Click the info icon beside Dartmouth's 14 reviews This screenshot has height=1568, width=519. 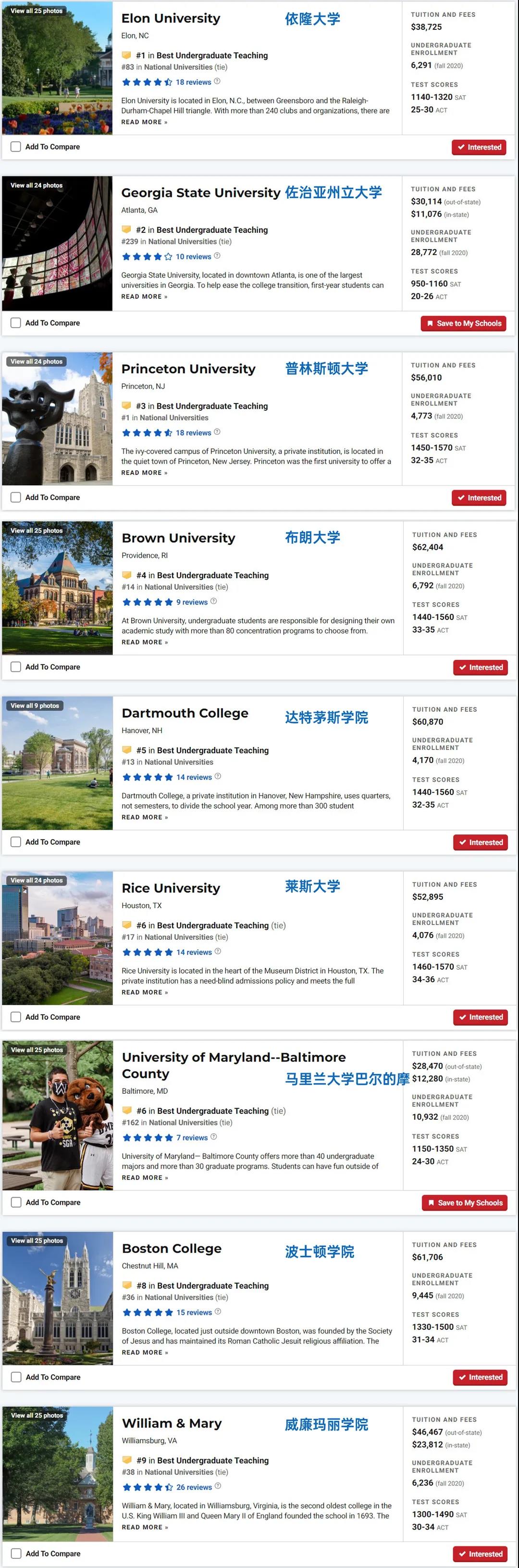218,777
